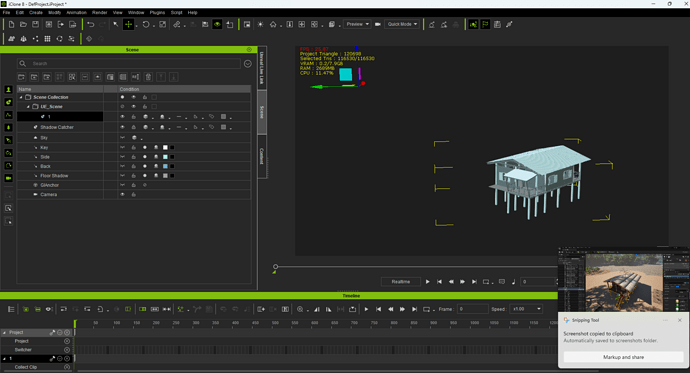Image resolution: width=690 pixels, height=373 pixels.
Task: Collapse the Project track in timeline
Action: click(4, 333)
